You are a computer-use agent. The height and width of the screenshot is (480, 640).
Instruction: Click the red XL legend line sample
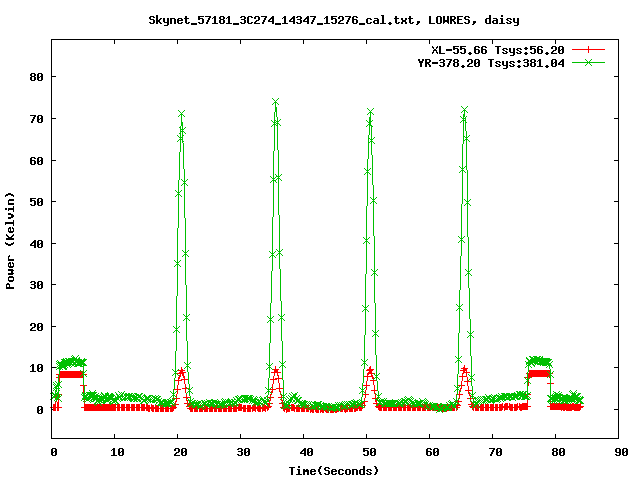[588, 50]
